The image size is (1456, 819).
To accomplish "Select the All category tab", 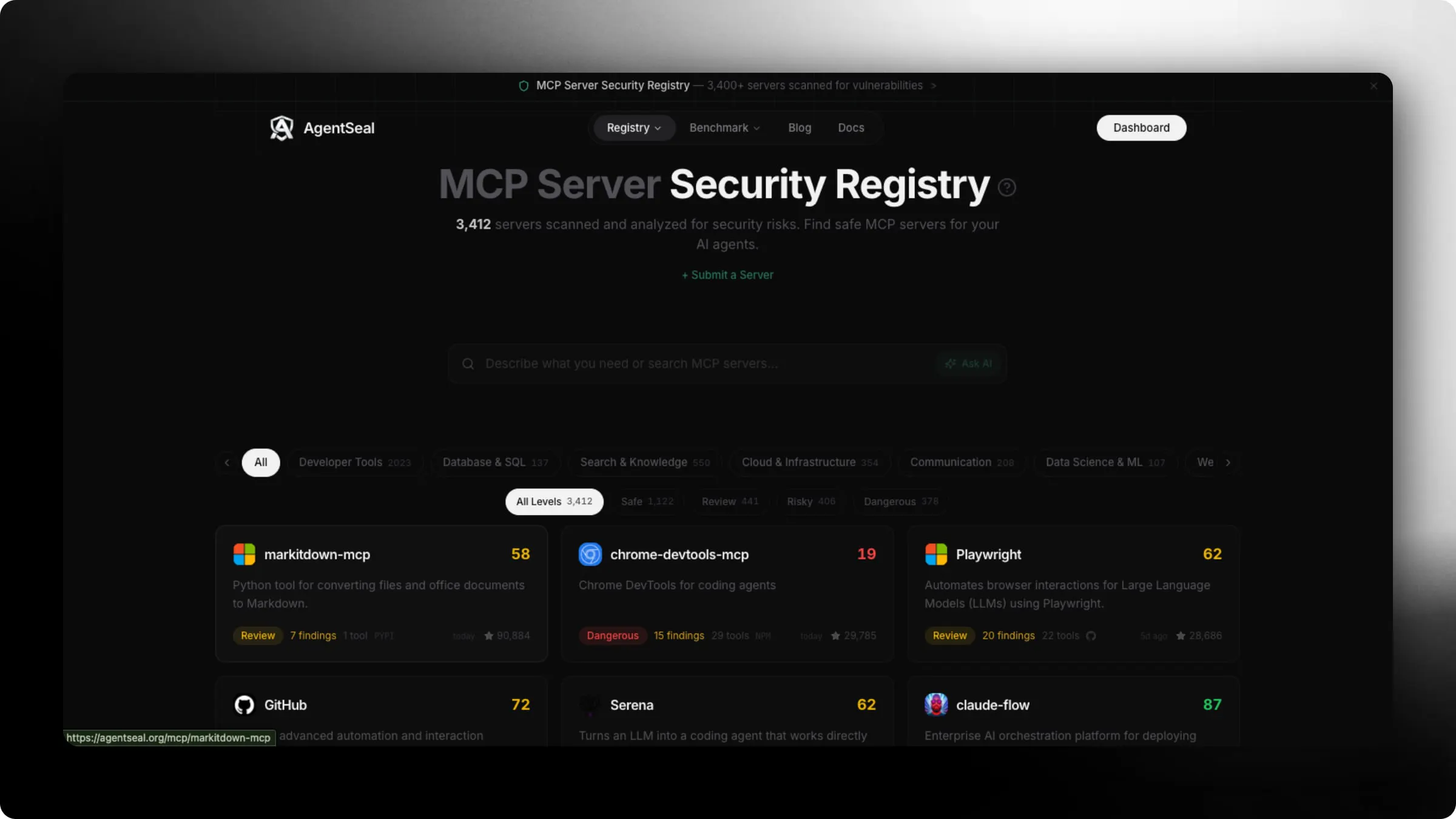I will [x=261, y=462].
